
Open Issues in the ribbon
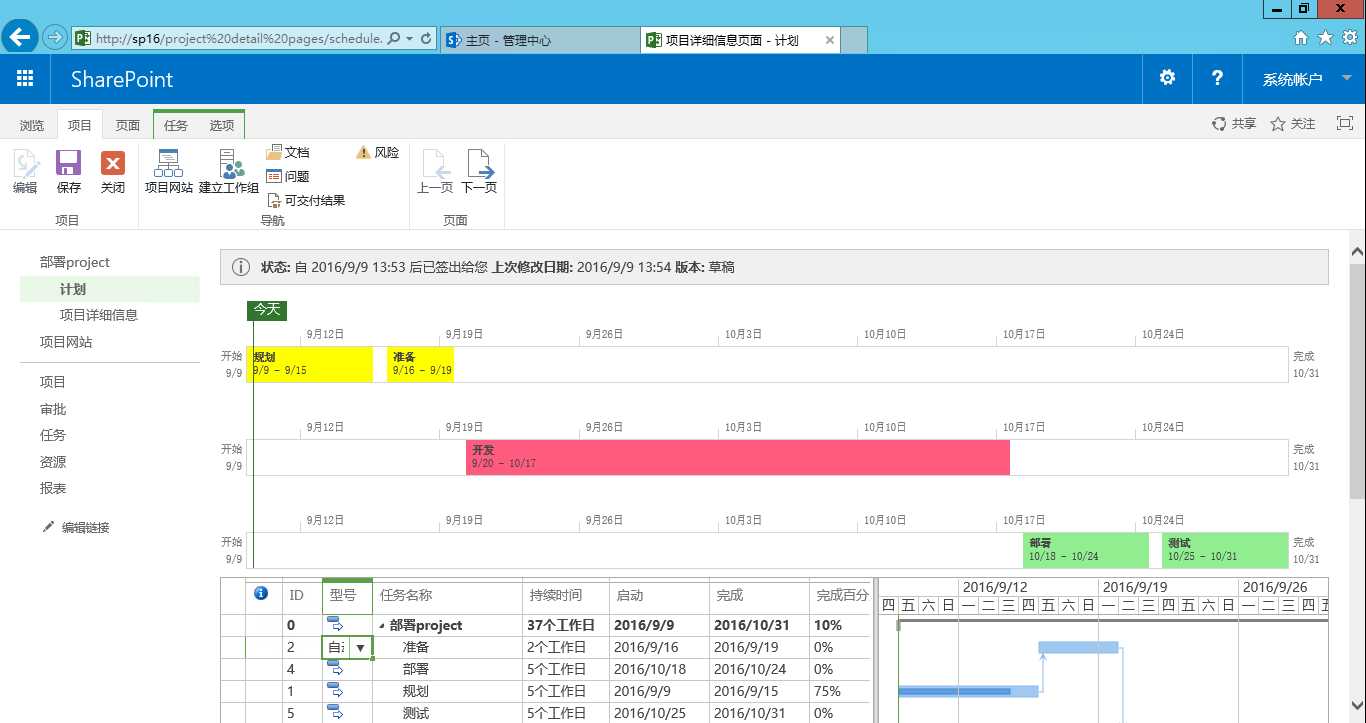(x=288, y=176)
